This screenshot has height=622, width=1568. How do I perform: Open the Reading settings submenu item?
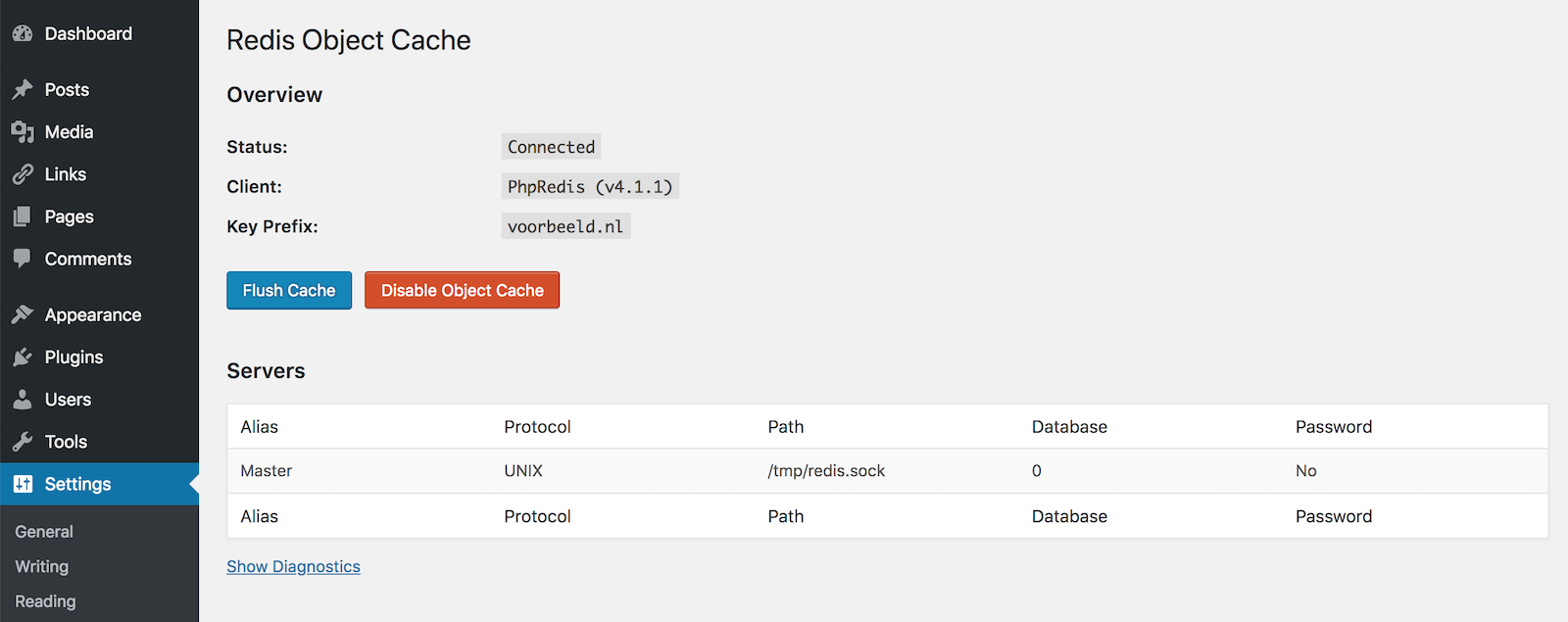(45, 601)
